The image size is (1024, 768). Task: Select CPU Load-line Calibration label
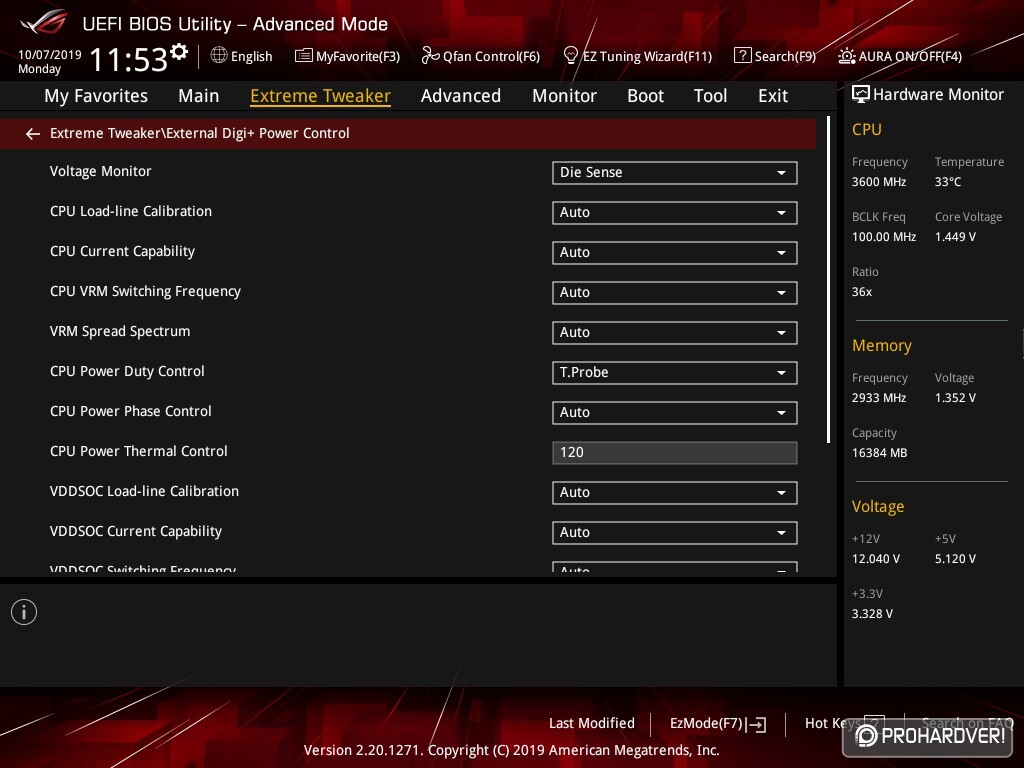click(131, 211)
